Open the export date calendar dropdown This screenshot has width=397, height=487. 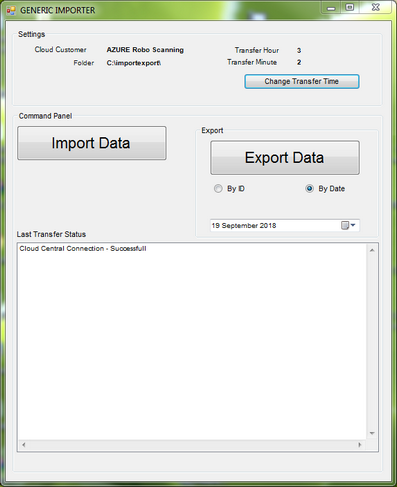point(349,225)
